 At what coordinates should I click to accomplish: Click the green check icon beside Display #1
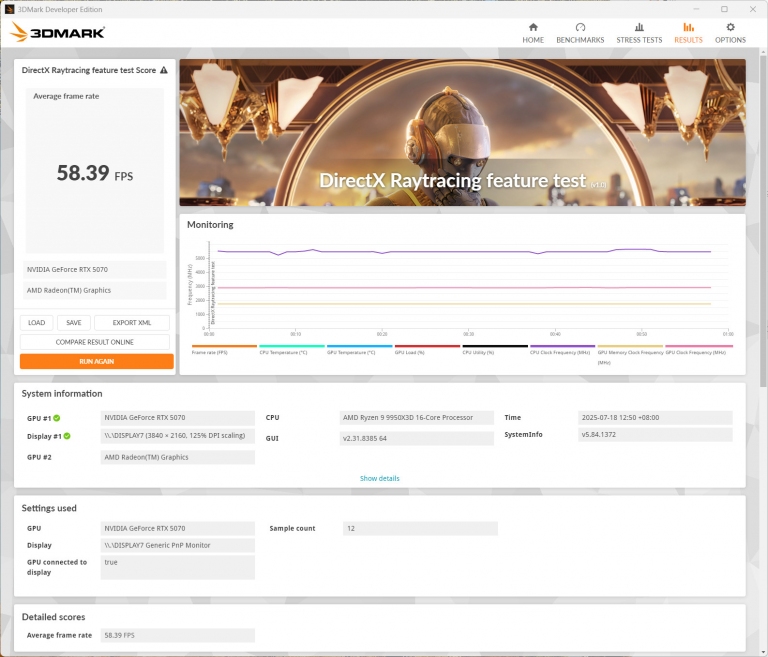point(67,436)
